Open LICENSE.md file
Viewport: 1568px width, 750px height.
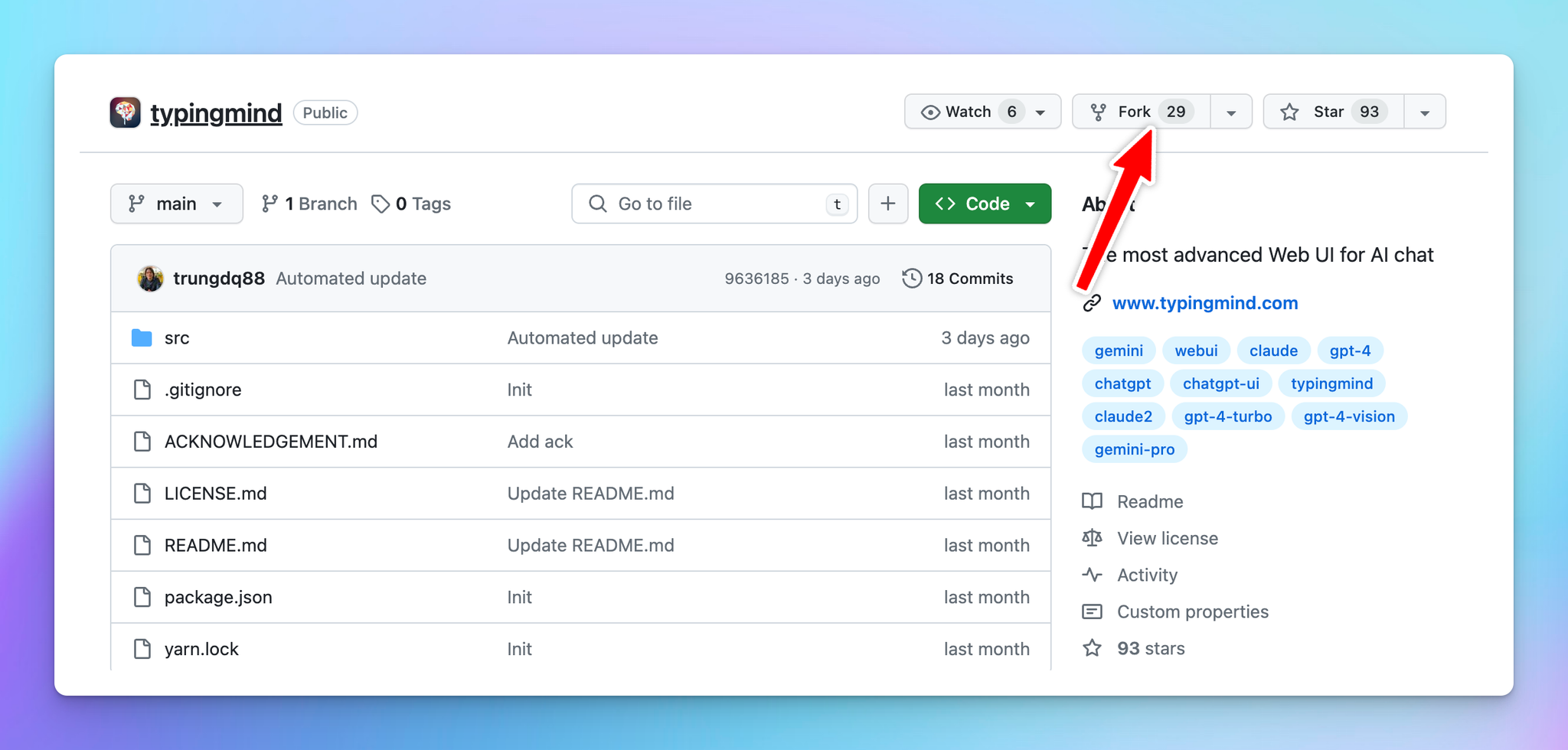coord(216,494)
